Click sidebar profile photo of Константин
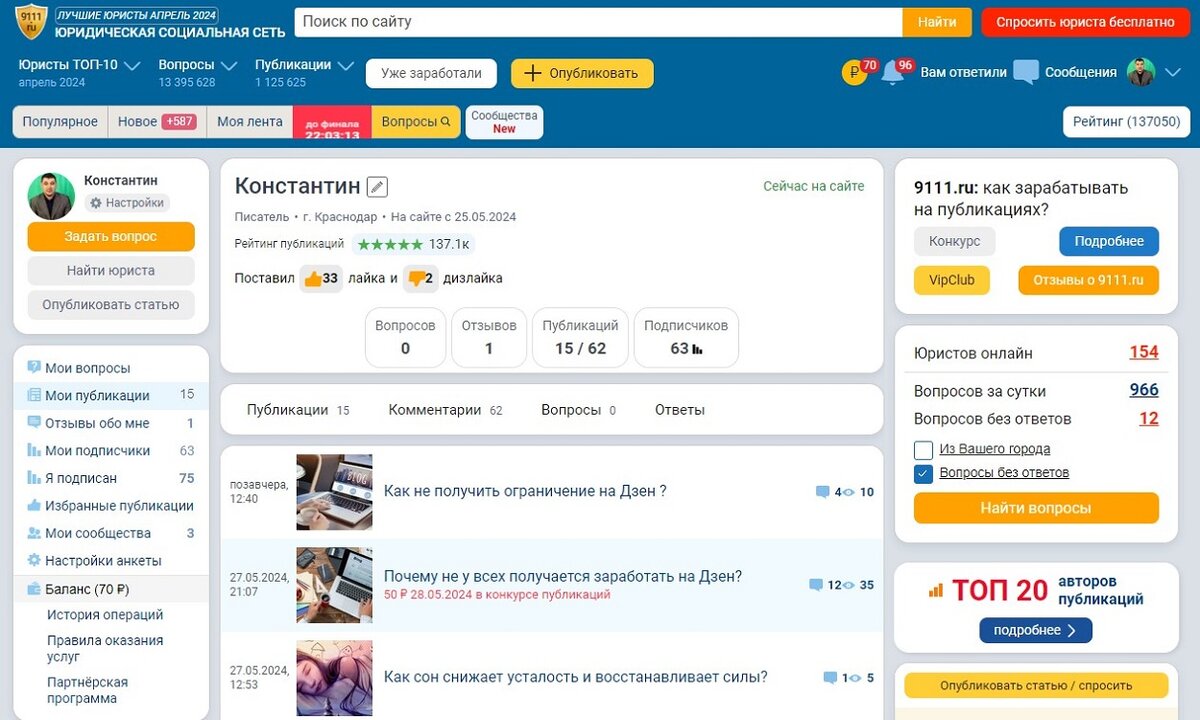Screen dimensions: 1200x720 tap(51, 196)
